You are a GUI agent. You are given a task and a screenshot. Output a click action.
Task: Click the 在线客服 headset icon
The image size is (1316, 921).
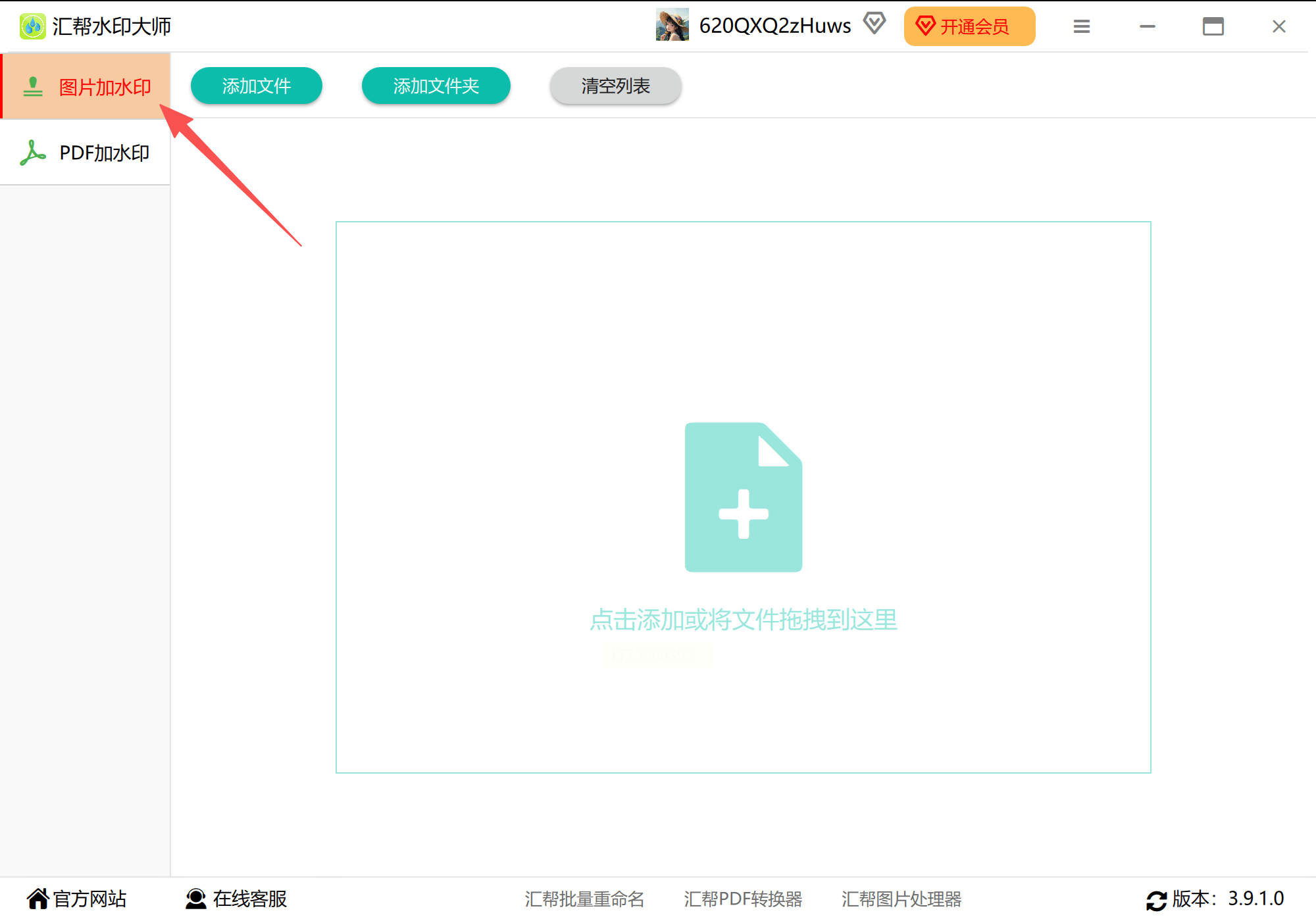coord(195,899)
